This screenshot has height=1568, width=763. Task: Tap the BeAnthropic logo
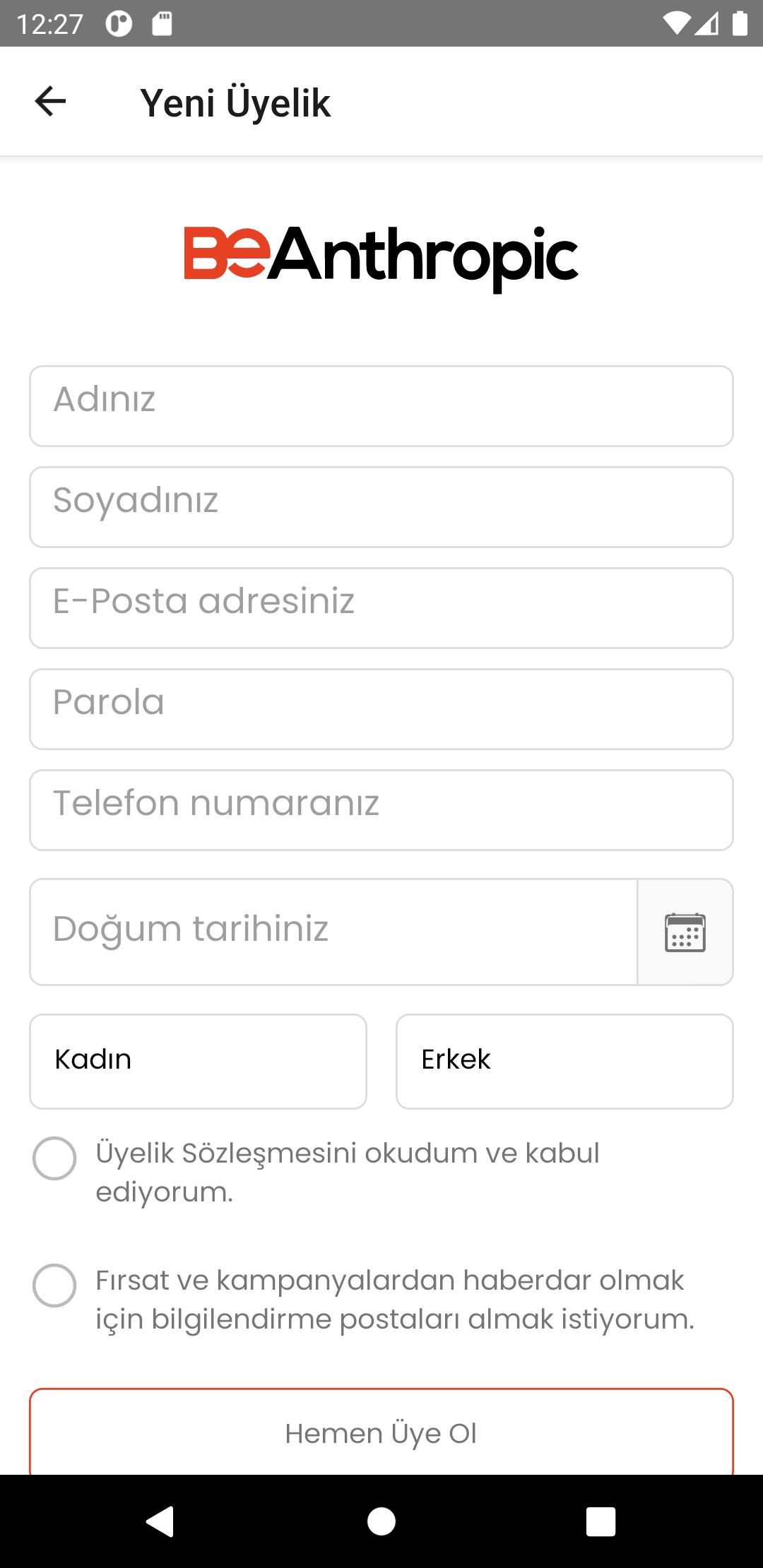(x=381, y=259)
